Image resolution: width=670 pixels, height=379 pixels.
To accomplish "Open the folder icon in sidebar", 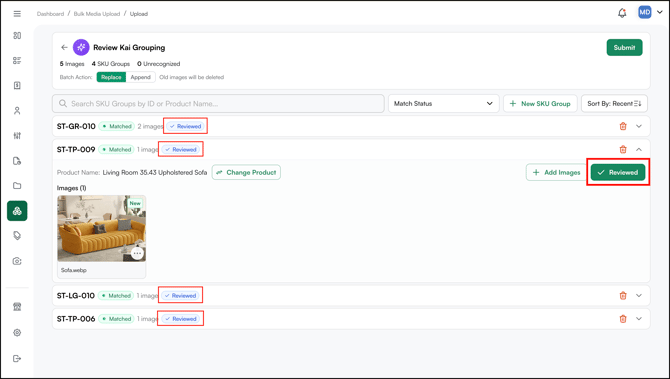I will [x=17, y=185].
